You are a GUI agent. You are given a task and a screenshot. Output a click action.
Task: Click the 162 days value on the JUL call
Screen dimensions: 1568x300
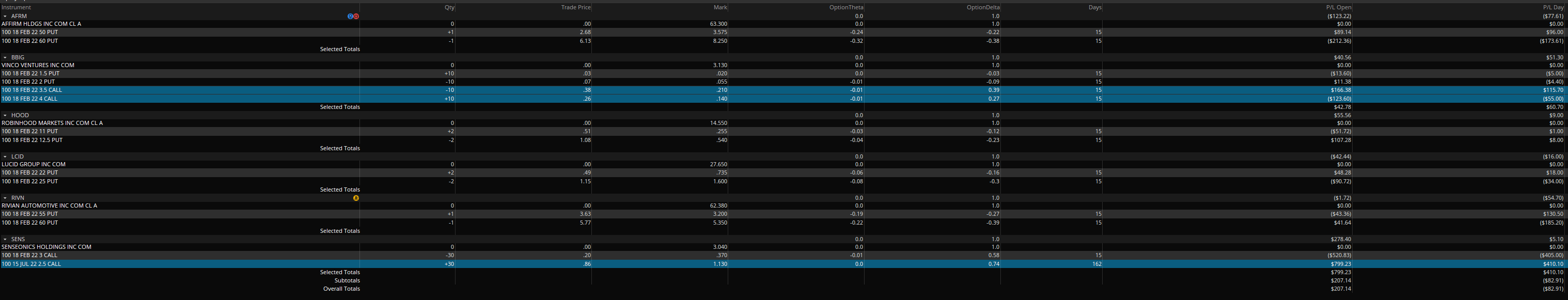tap(1097, 265)
